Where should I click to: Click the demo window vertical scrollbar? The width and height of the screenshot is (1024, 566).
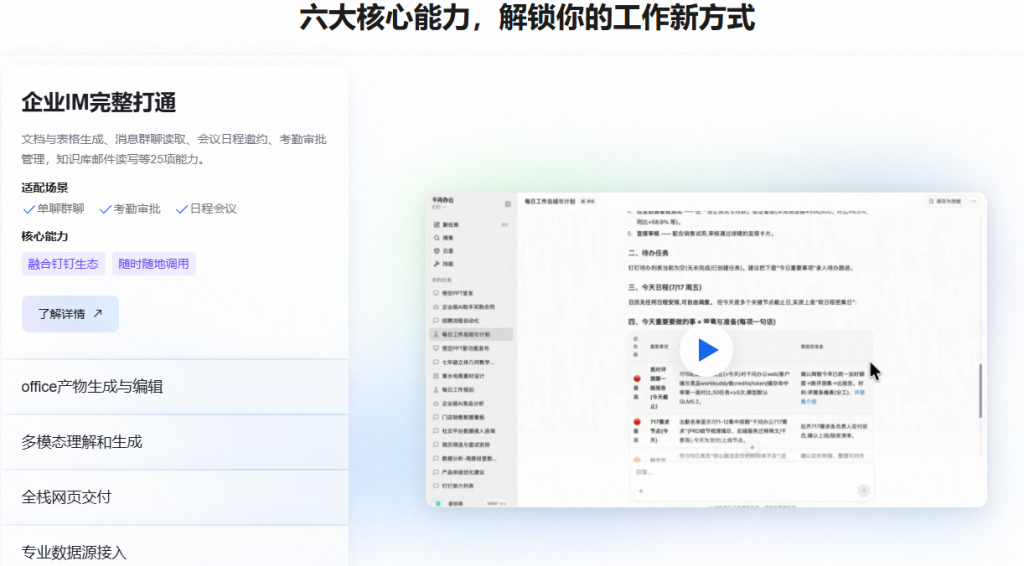[980, 390]
